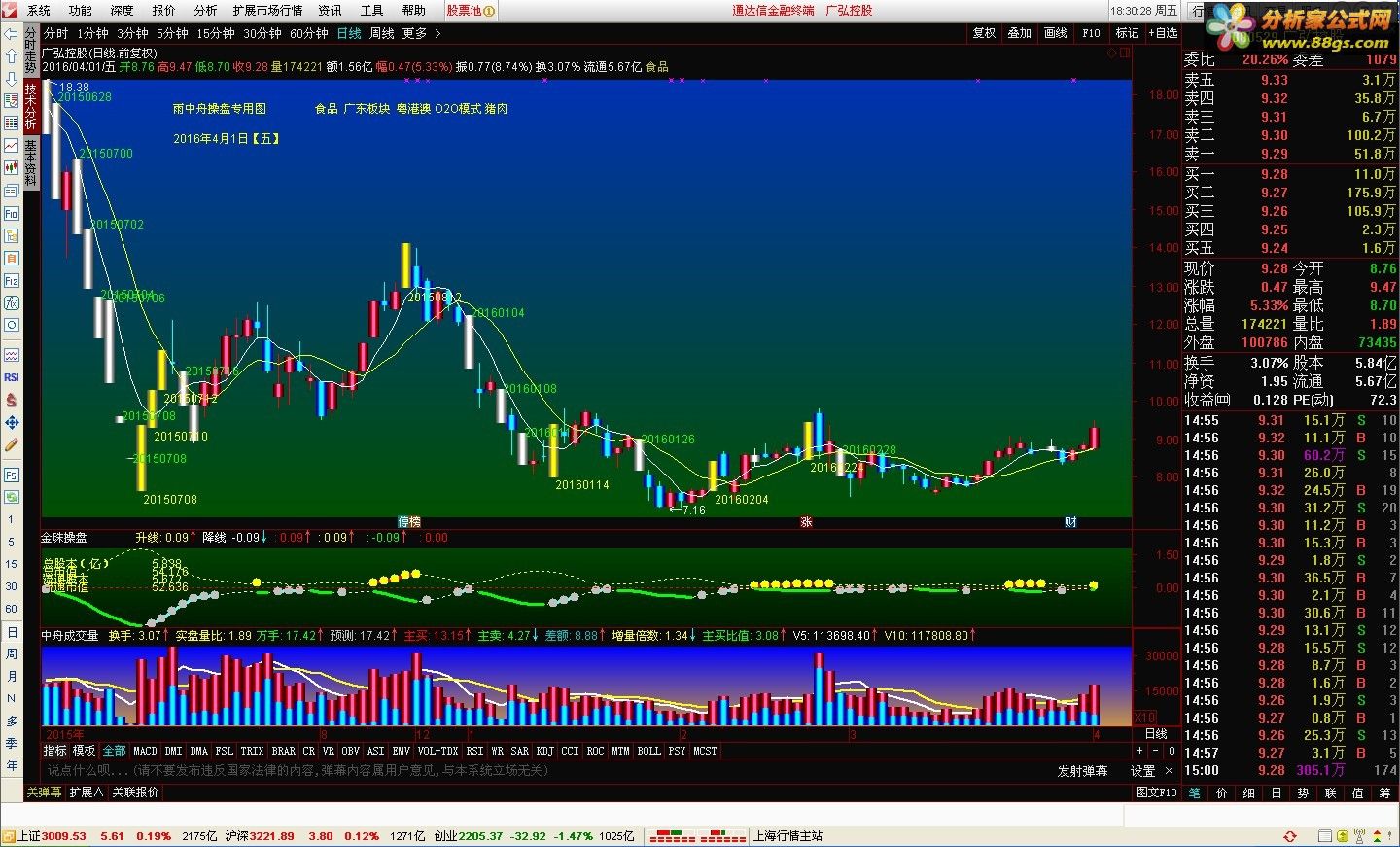Open the 工具 menu
1400x847 pixels.
(372, 10)
